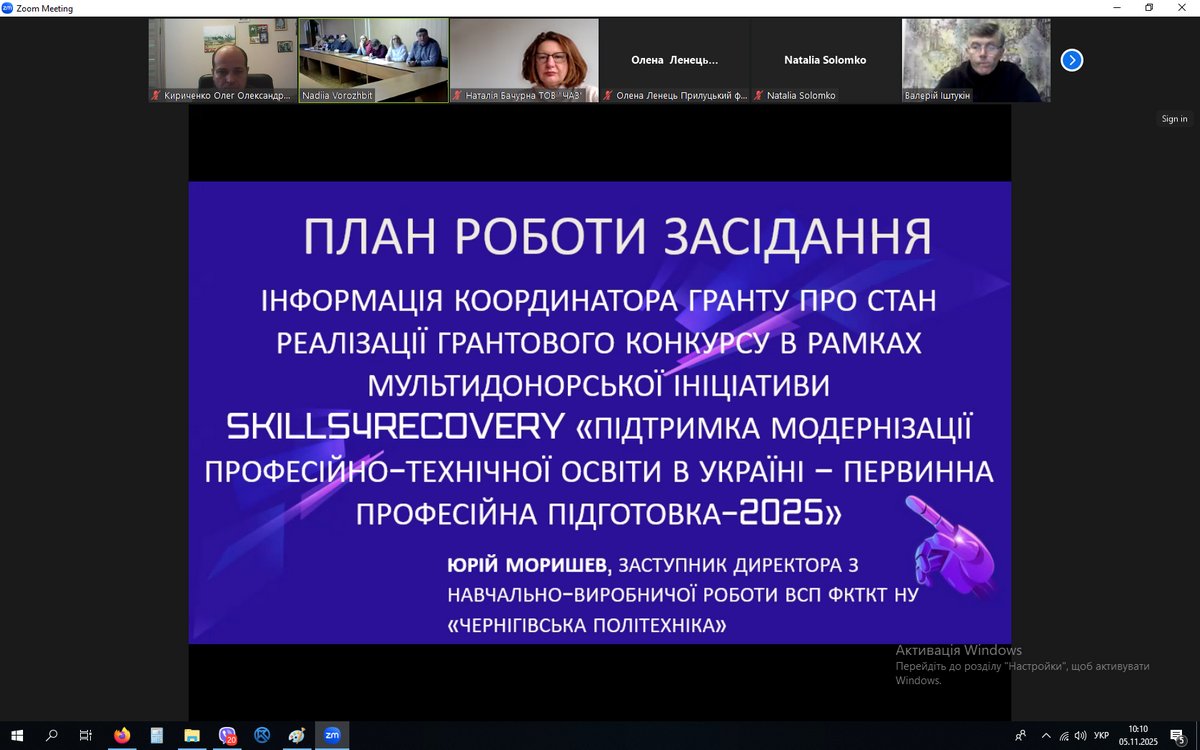Show next participants with blue arrow
Image resolution: width=1200 pixels, height=750 pixels.
point(1071,60)
